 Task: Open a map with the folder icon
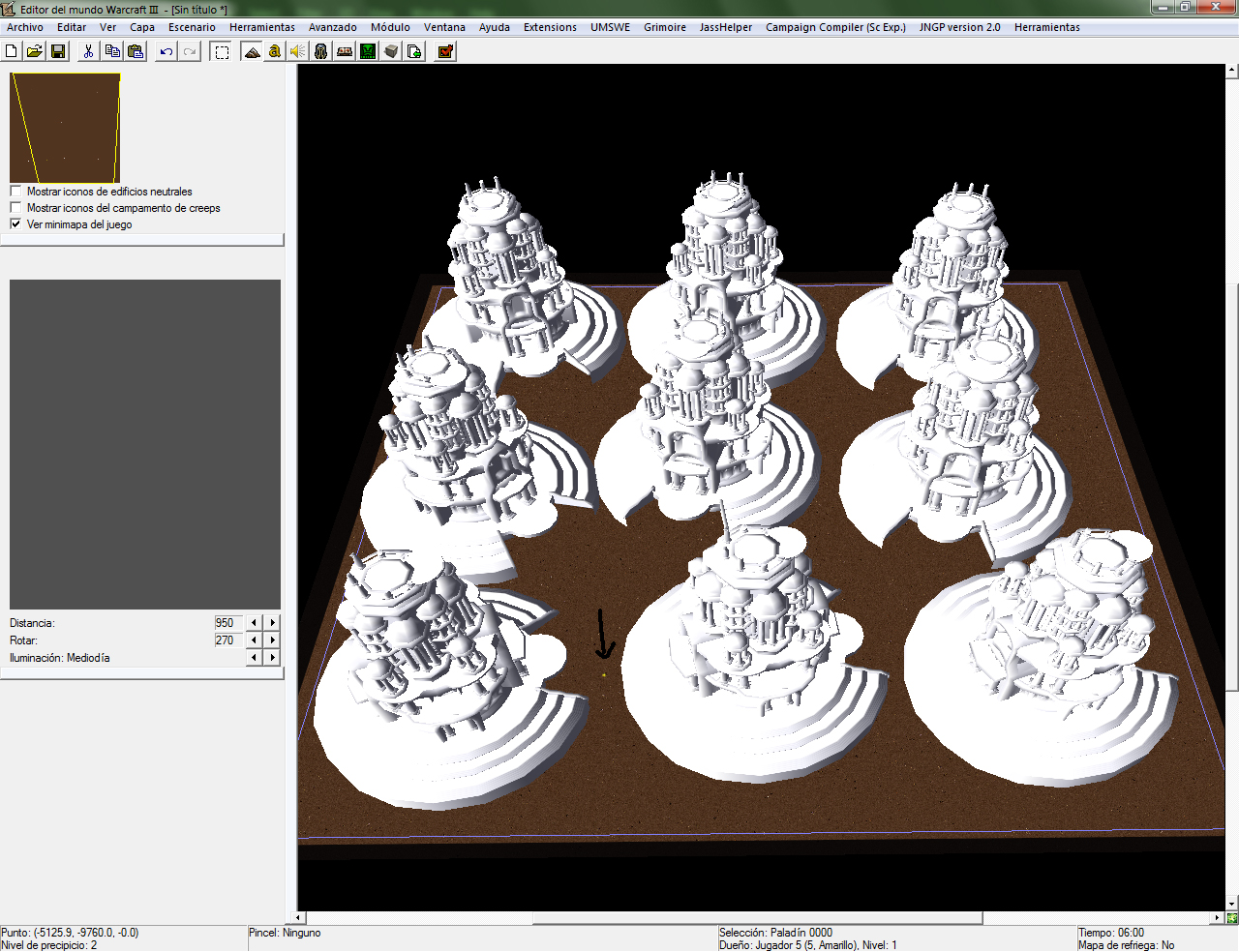click(35, 51)
